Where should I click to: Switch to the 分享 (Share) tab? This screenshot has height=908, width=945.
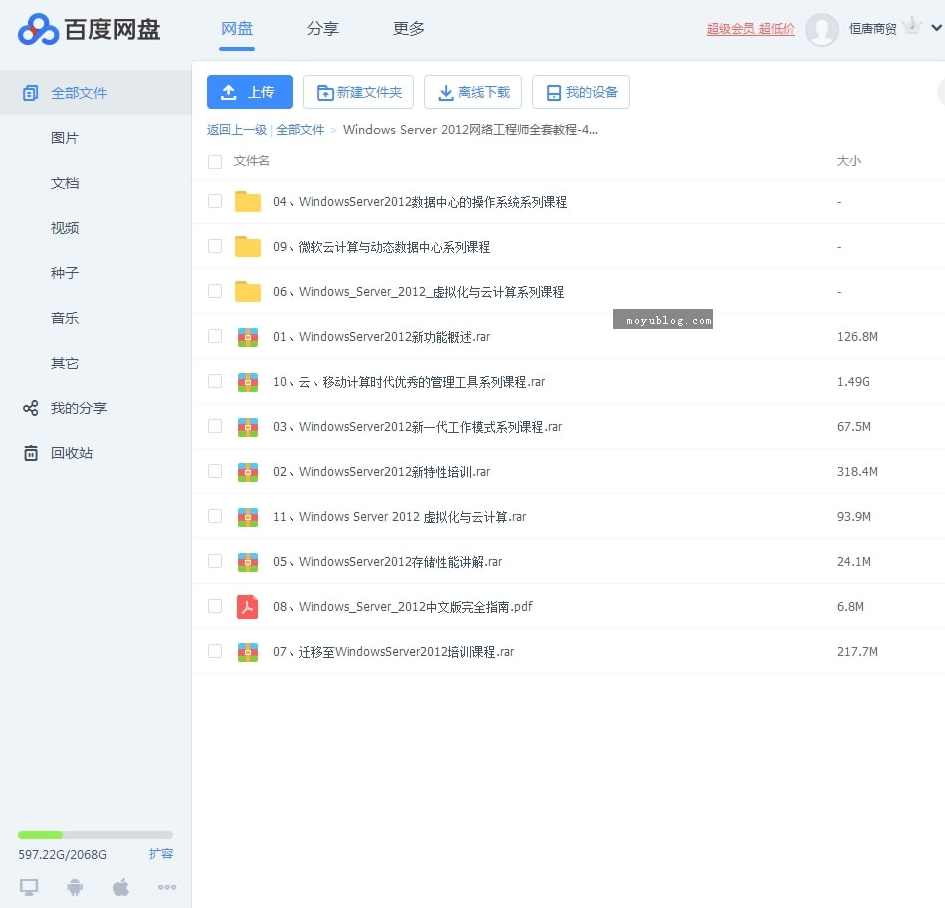click(x=323, y=29)
